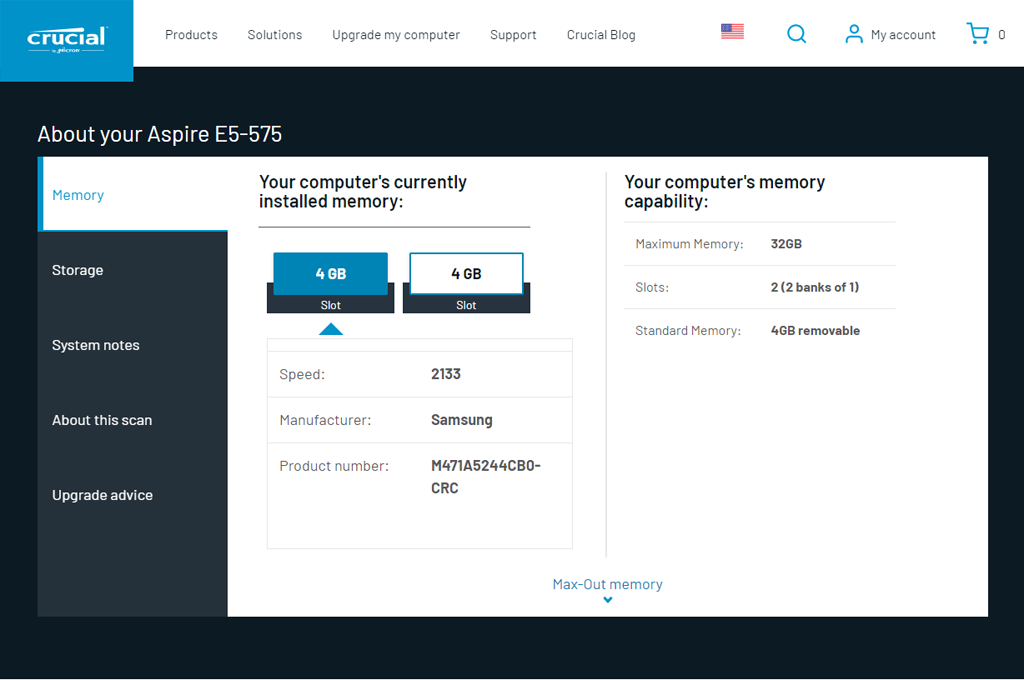Go to Upgrade my computer

[396, 35]
